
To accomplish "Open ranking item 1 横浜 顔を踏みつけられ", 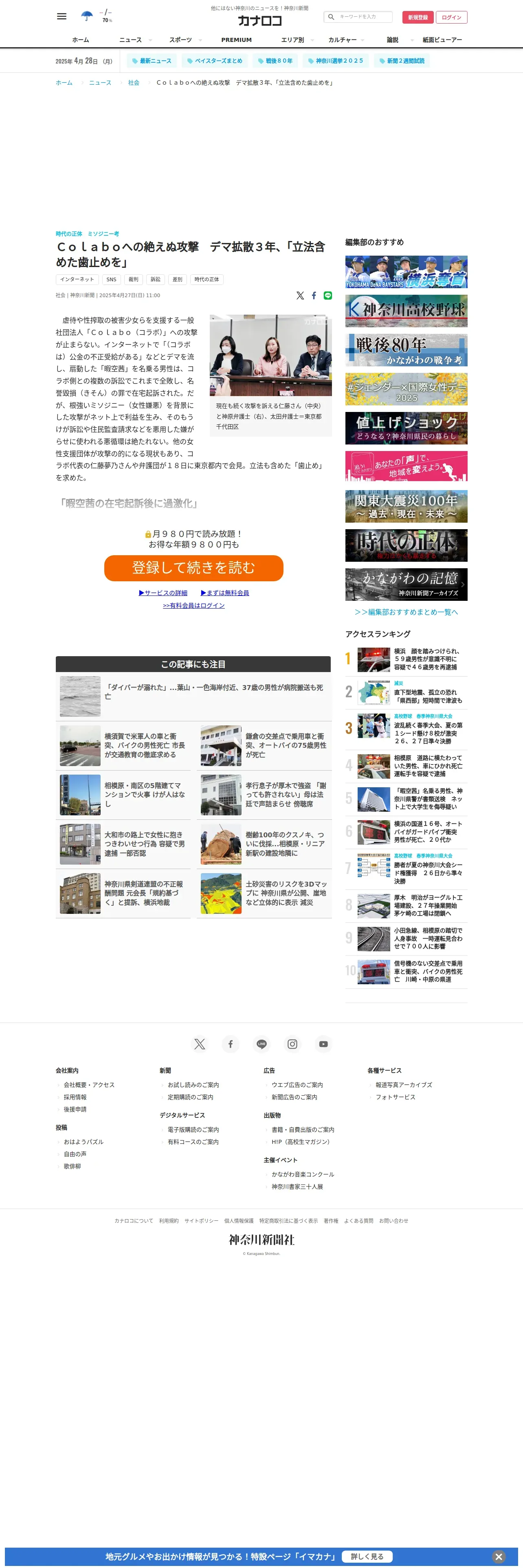I will [x=406, y=659].
